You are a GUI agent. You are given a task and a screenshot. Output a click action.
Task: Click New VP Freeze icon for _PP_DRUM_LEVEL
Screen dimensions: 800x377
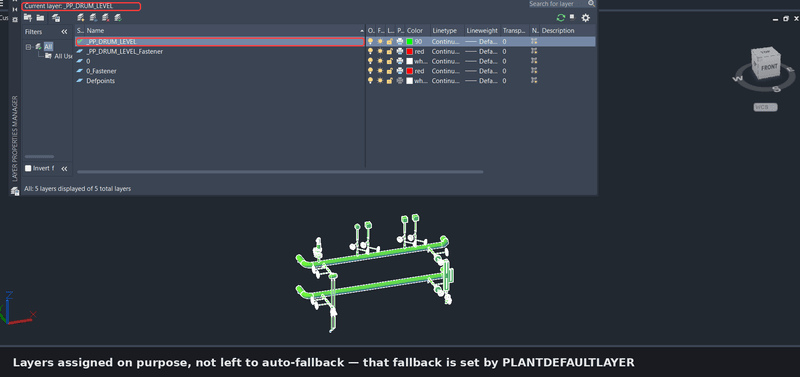pyautogui.click(x=534, y=41)
